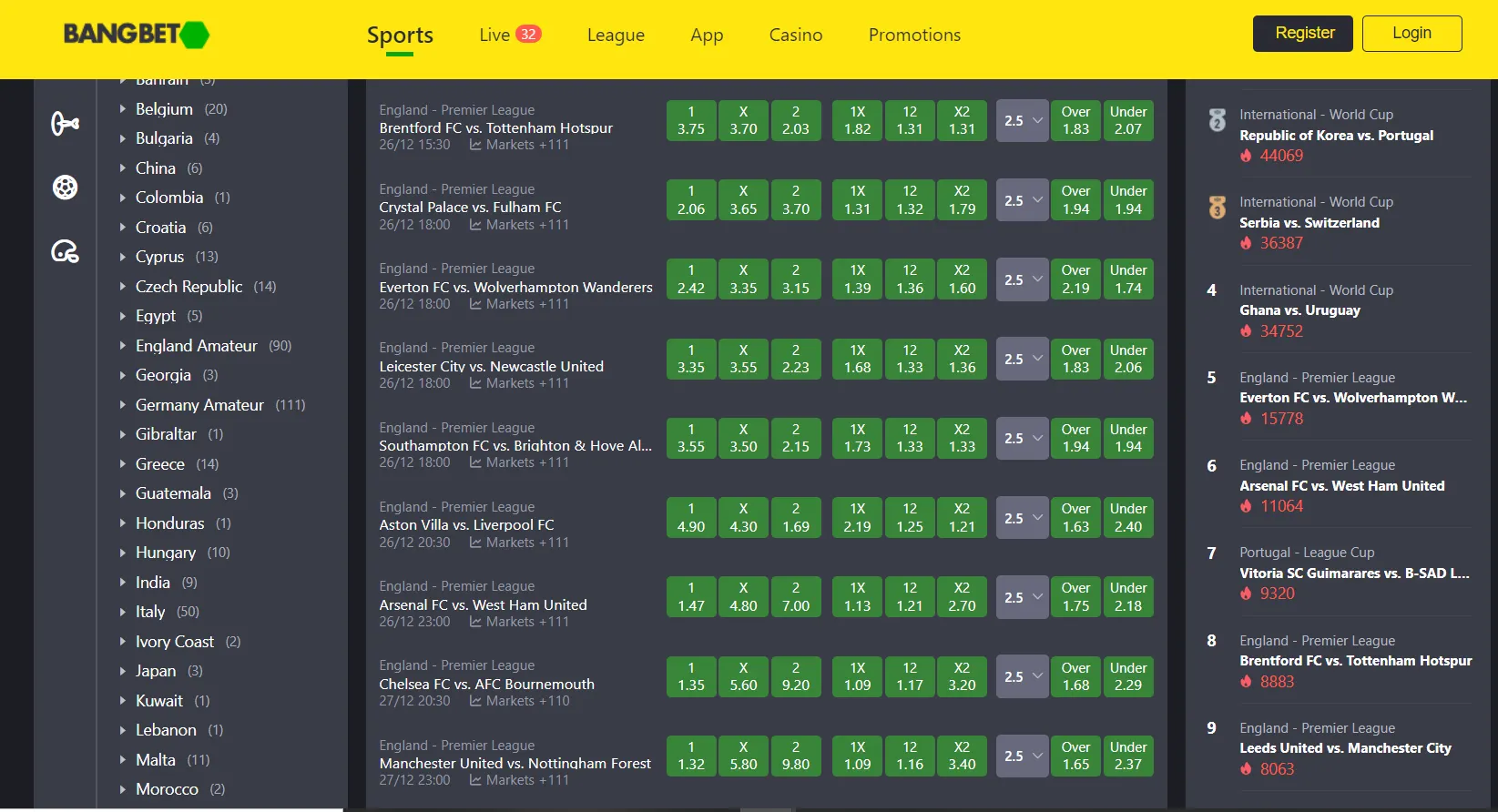
Task: Open the Sports tab
Action: [x=400, y=35]
